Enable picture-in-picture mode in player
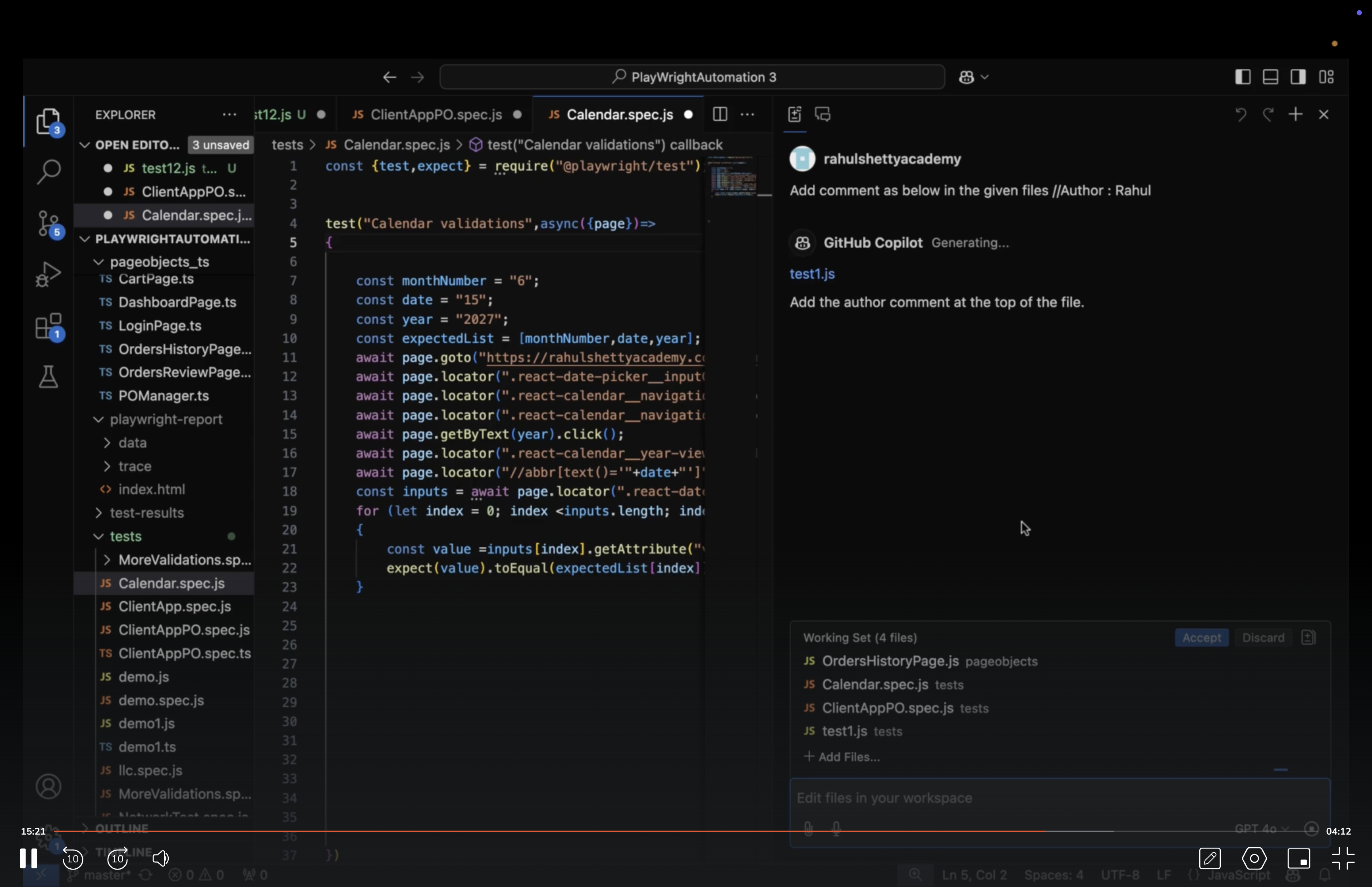 click(1299, 859)
